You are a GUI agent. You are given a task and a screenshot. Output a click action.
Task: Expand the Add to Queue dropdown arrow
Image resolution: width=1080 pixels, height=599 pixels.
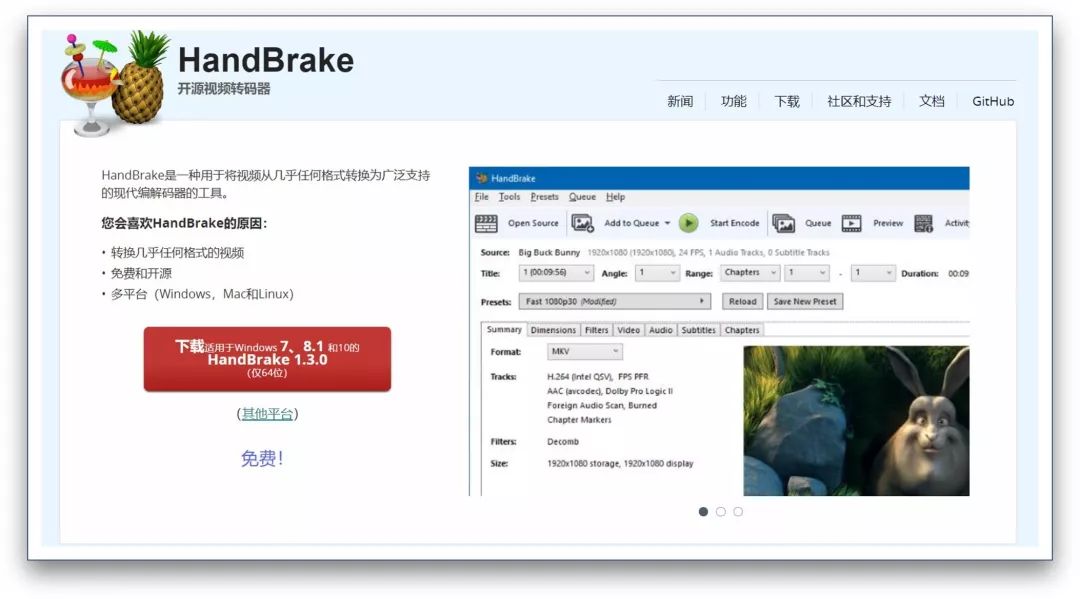665,221
